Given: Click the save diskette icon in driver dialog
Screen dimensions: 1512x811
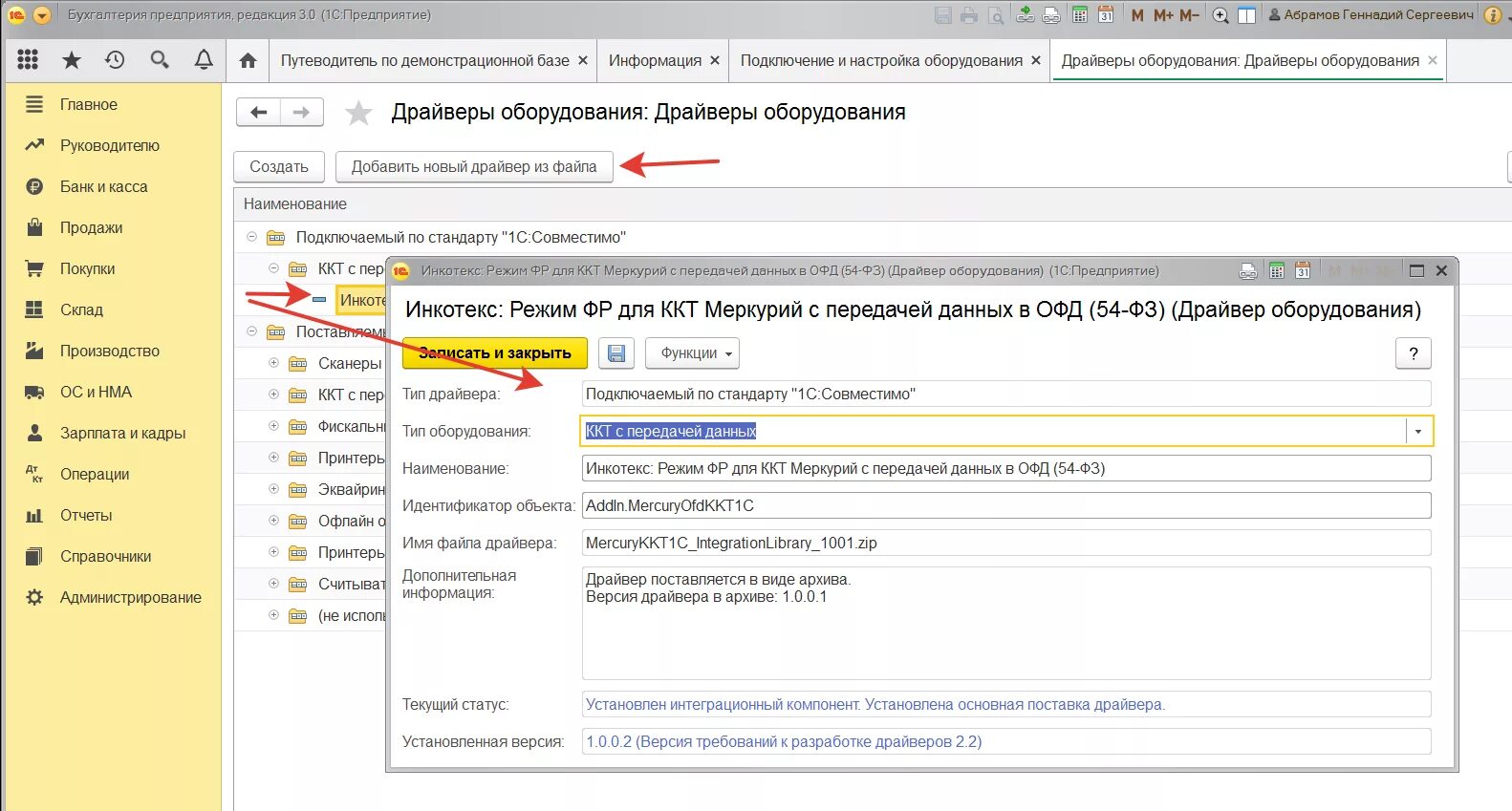Looking at the screenshot, I should (616, 353).
